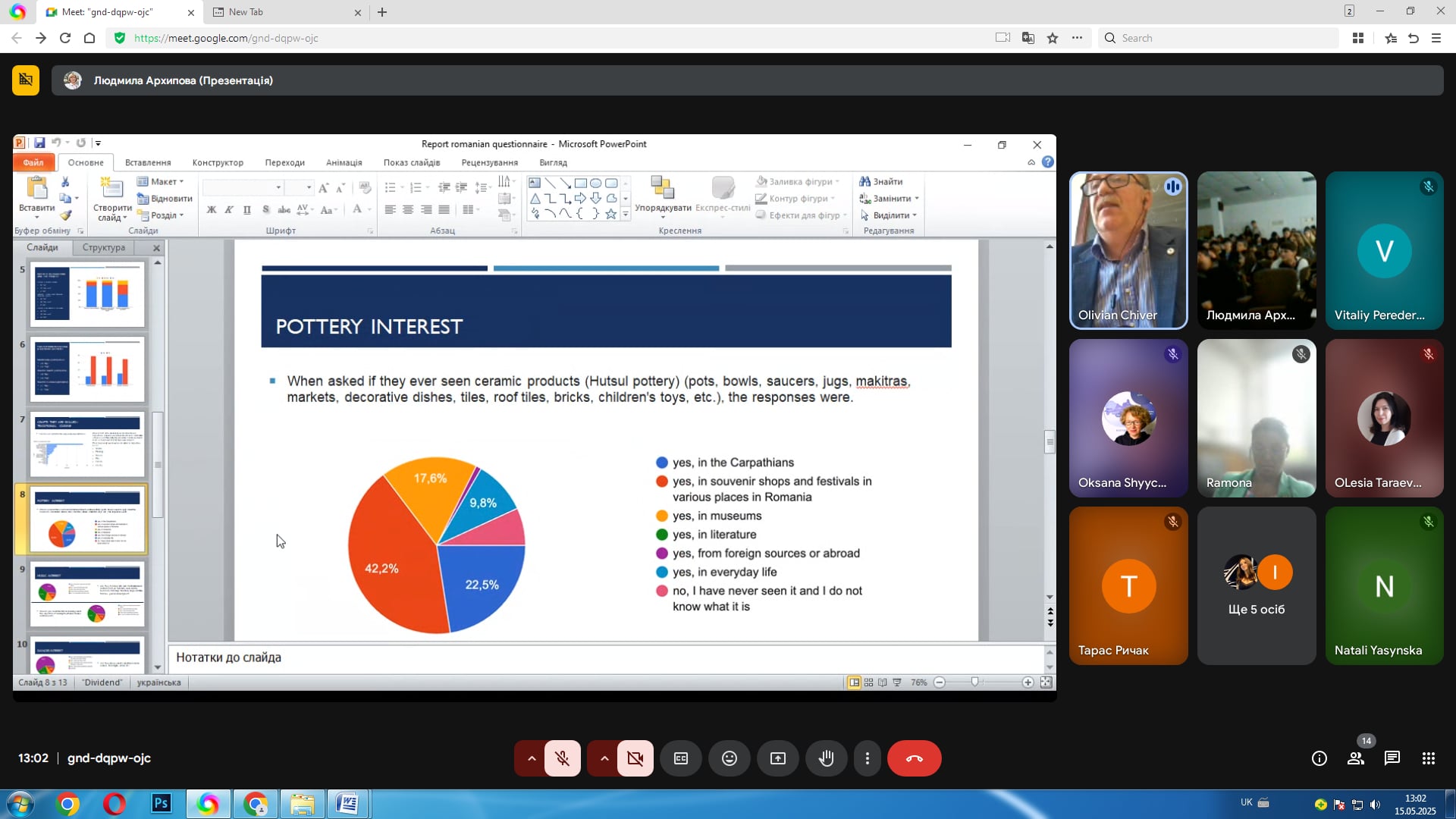This screenshot has height=819, width=1456.
Task: Open the Макет layout dropdown
Action: 161,181
